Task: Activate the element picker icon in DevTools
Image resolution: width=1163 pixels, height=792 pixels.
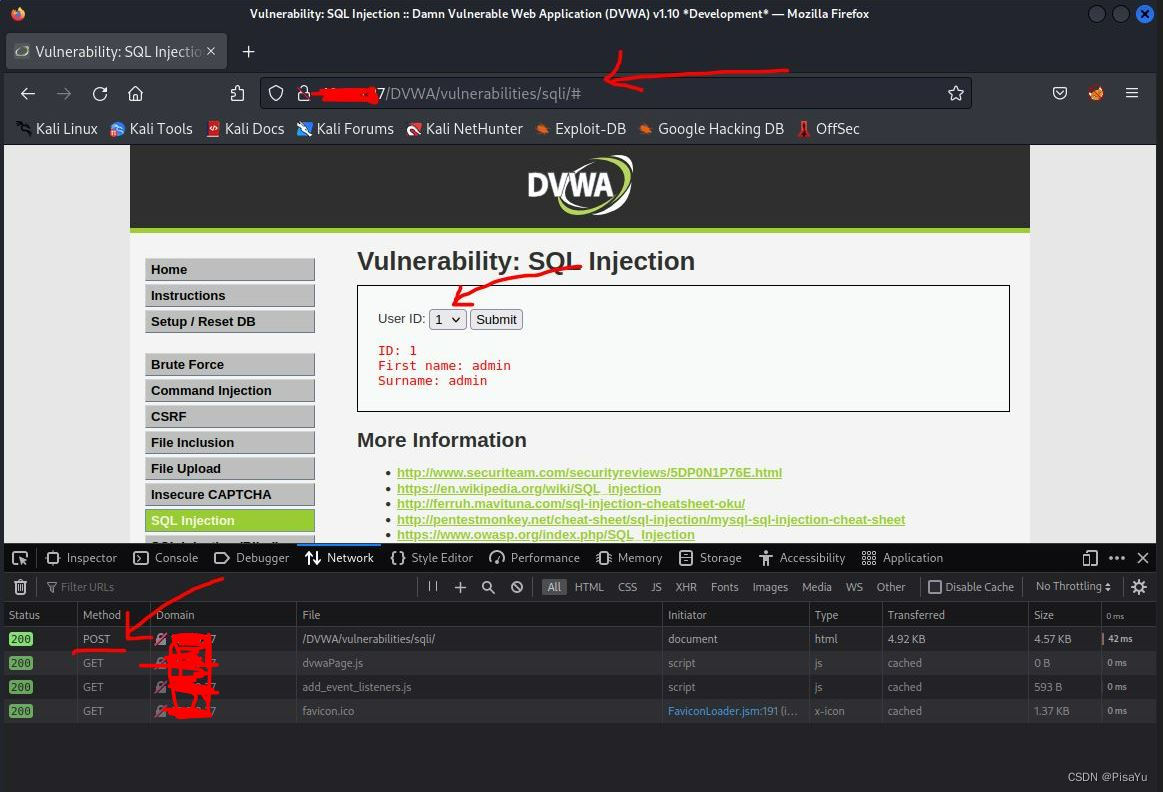Action: (20, 558)
